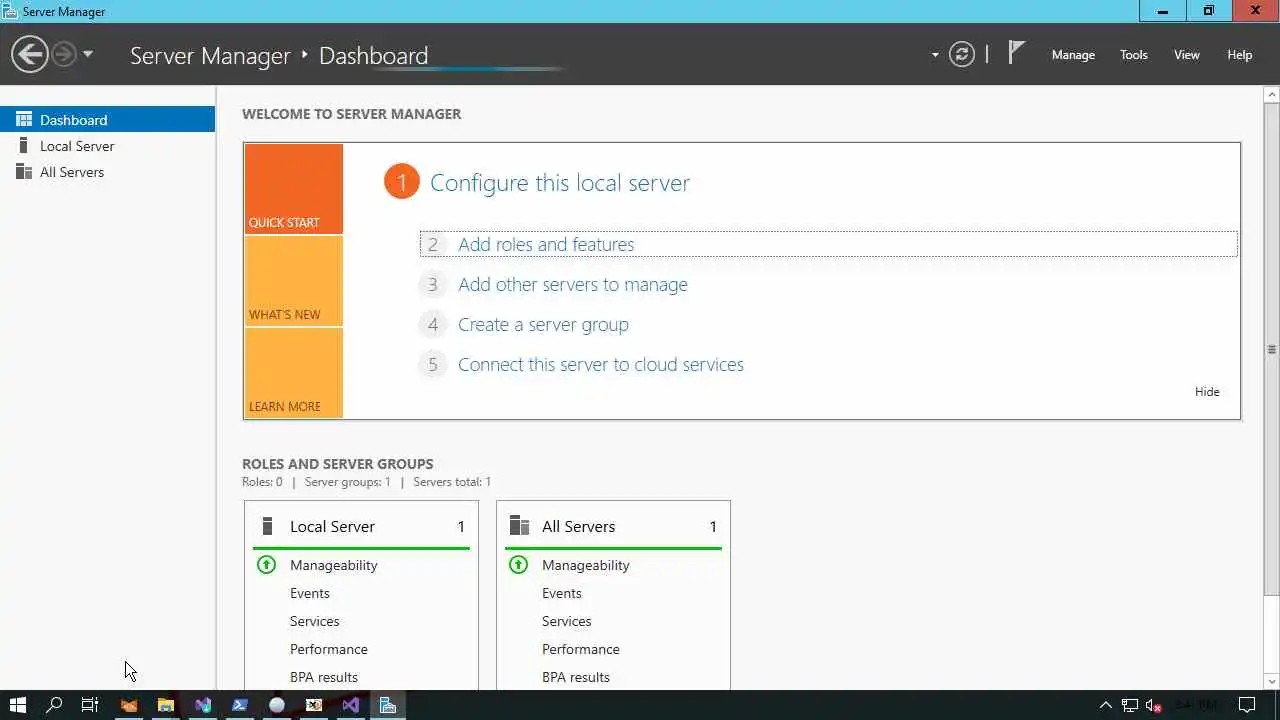Refresh the Server Manager dashboard
This screenshot has height=720, width=1280.
[962, 54]
